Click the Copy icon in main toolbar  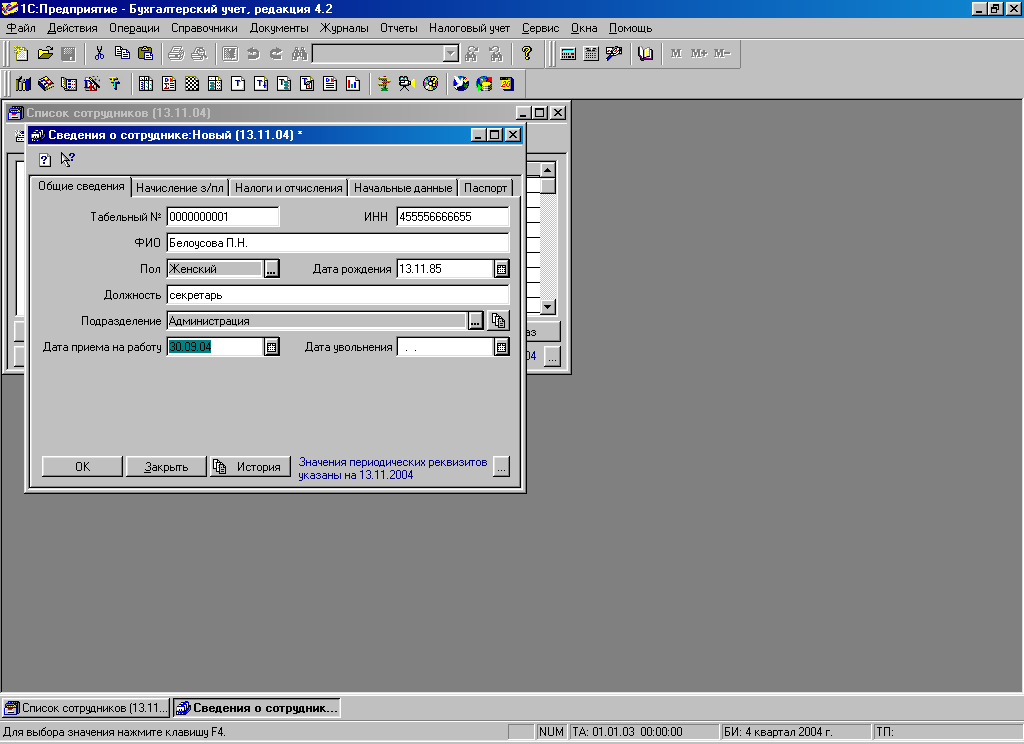122,54
